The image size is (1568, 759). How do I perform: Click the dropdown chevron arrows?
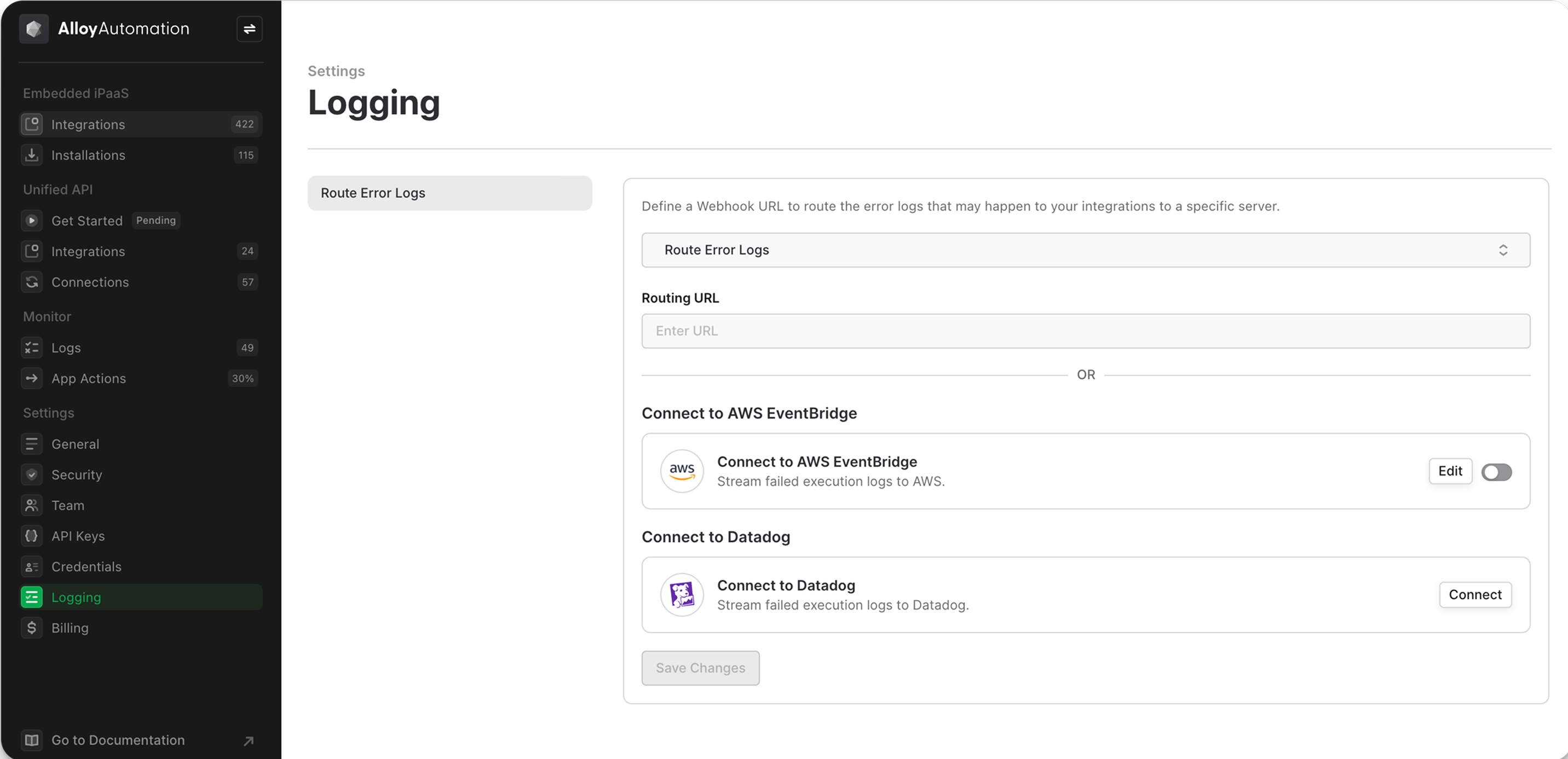1503,250
